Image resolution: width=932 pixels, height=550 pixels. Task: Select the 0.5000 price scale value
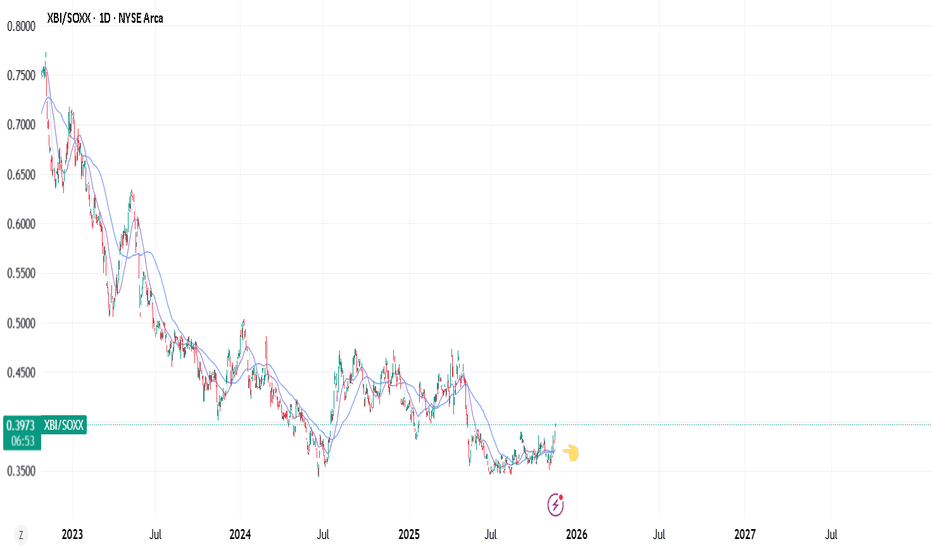click(x=21, y=323)
